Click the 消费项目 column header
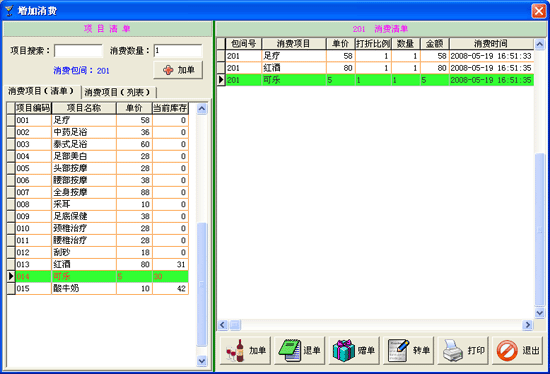The image size is (550, 374). pos(294,44)
